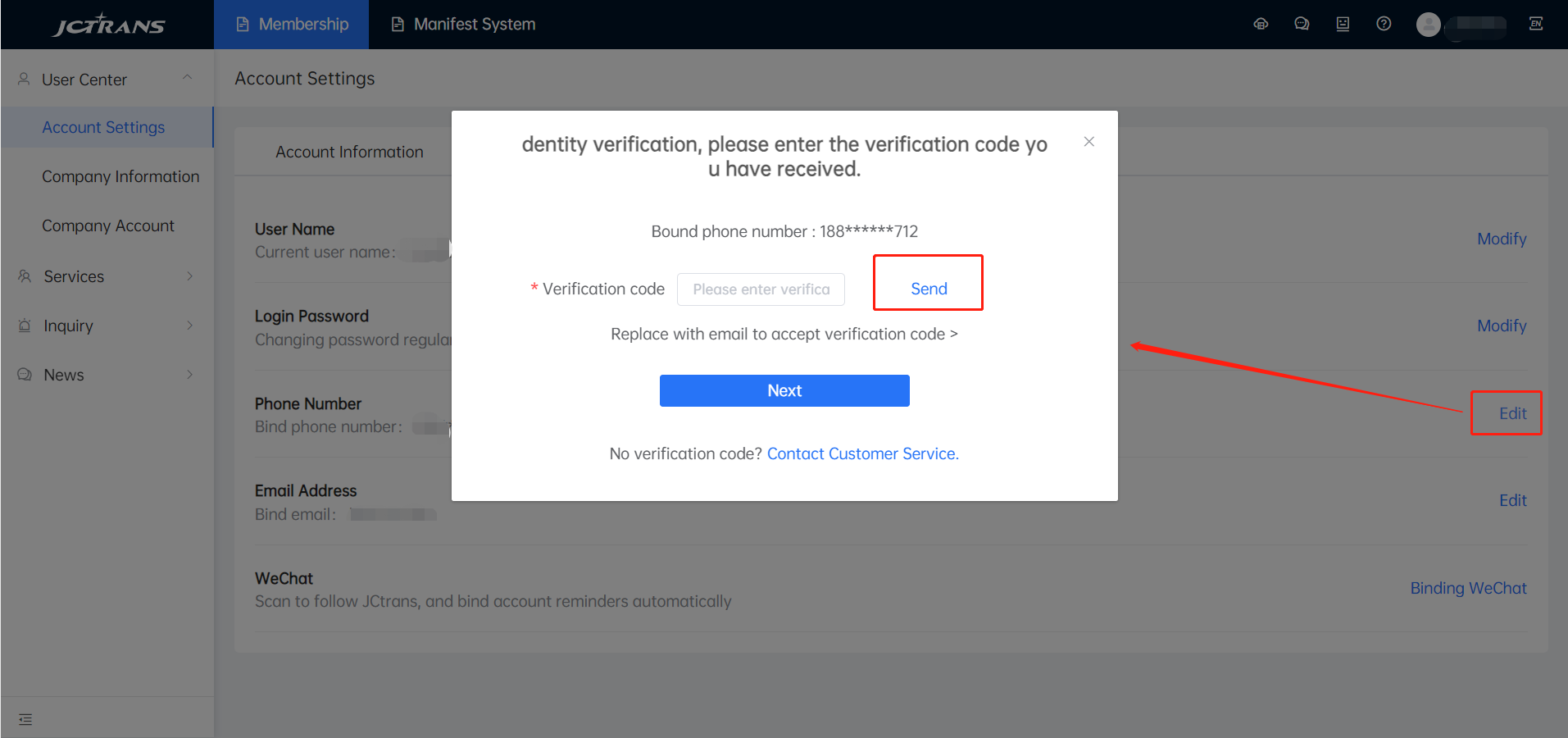Click the face icon next to chat icon
The height and width of the screenshot is (738, 1568).
tap(1343, 24)
